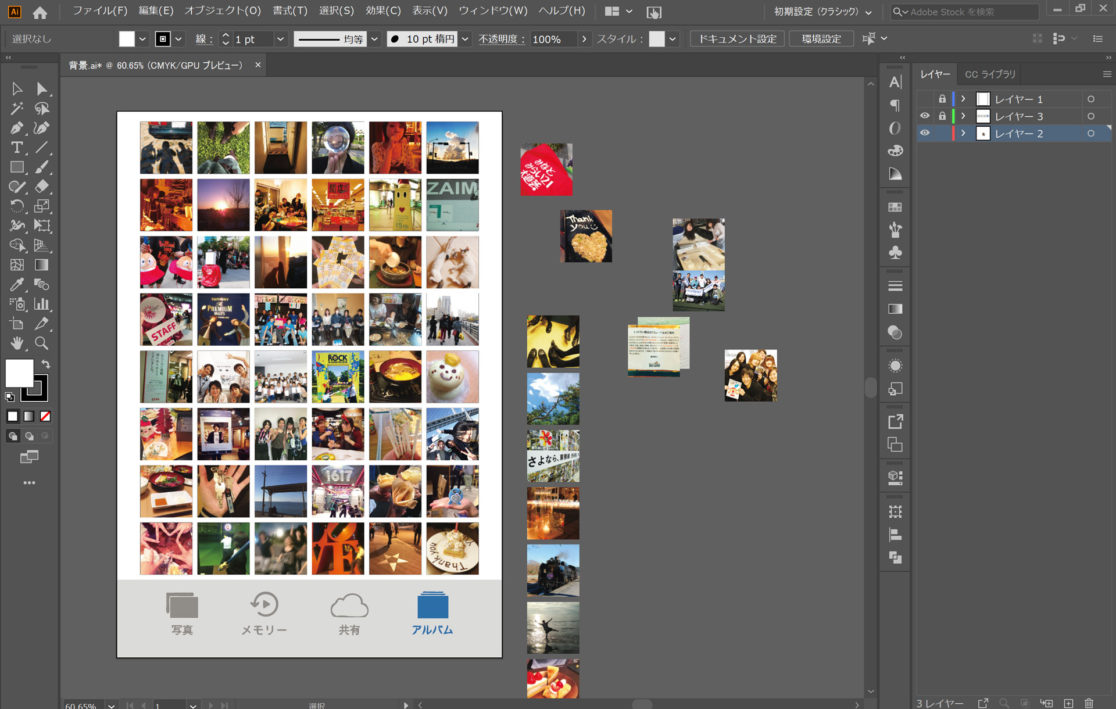
Task: Select the Pen tool
Action: [x=17, y=128]
